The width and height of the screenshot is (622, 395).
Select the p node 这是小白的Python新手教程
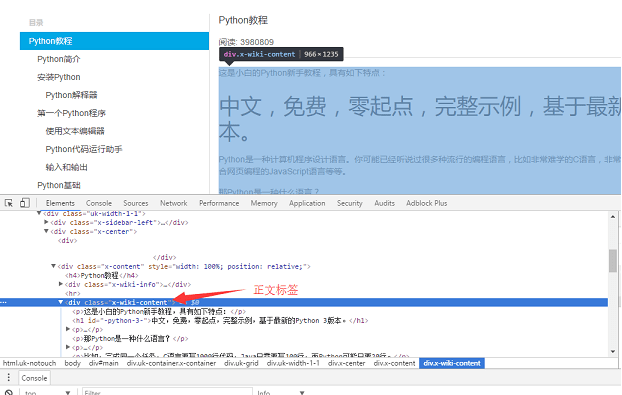tap(159, 311)
